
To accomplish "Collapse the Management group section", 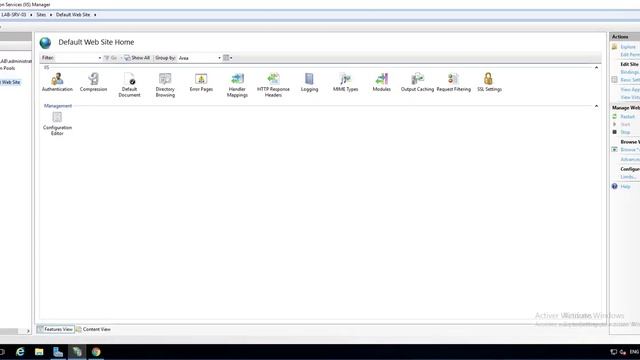I will (596, 106).
